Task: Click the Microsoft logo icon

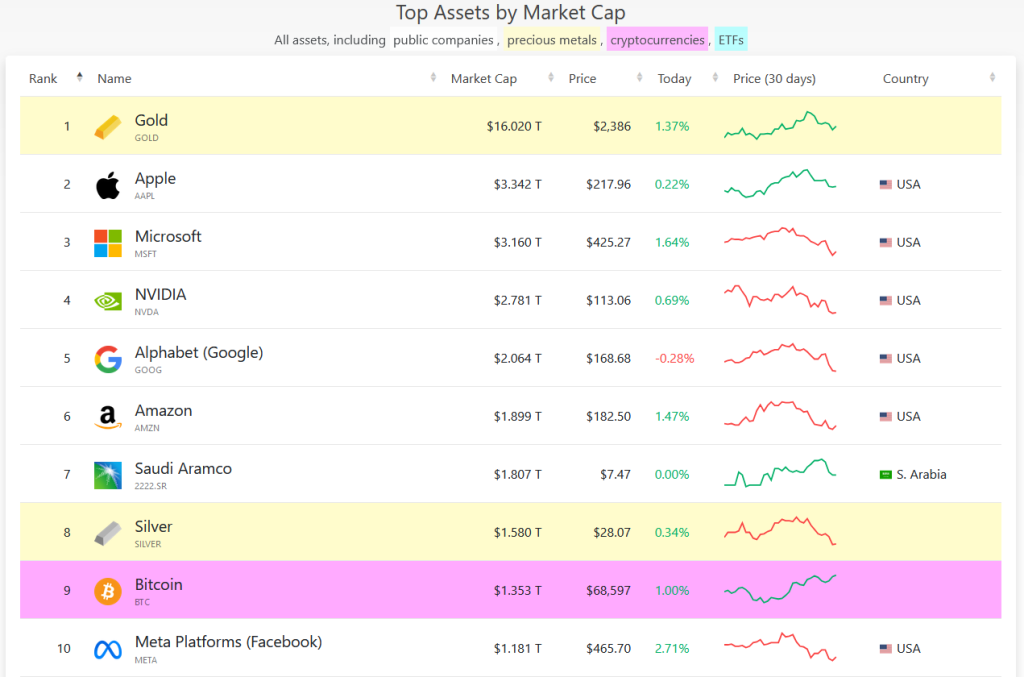Action: [x=108, y=243]
